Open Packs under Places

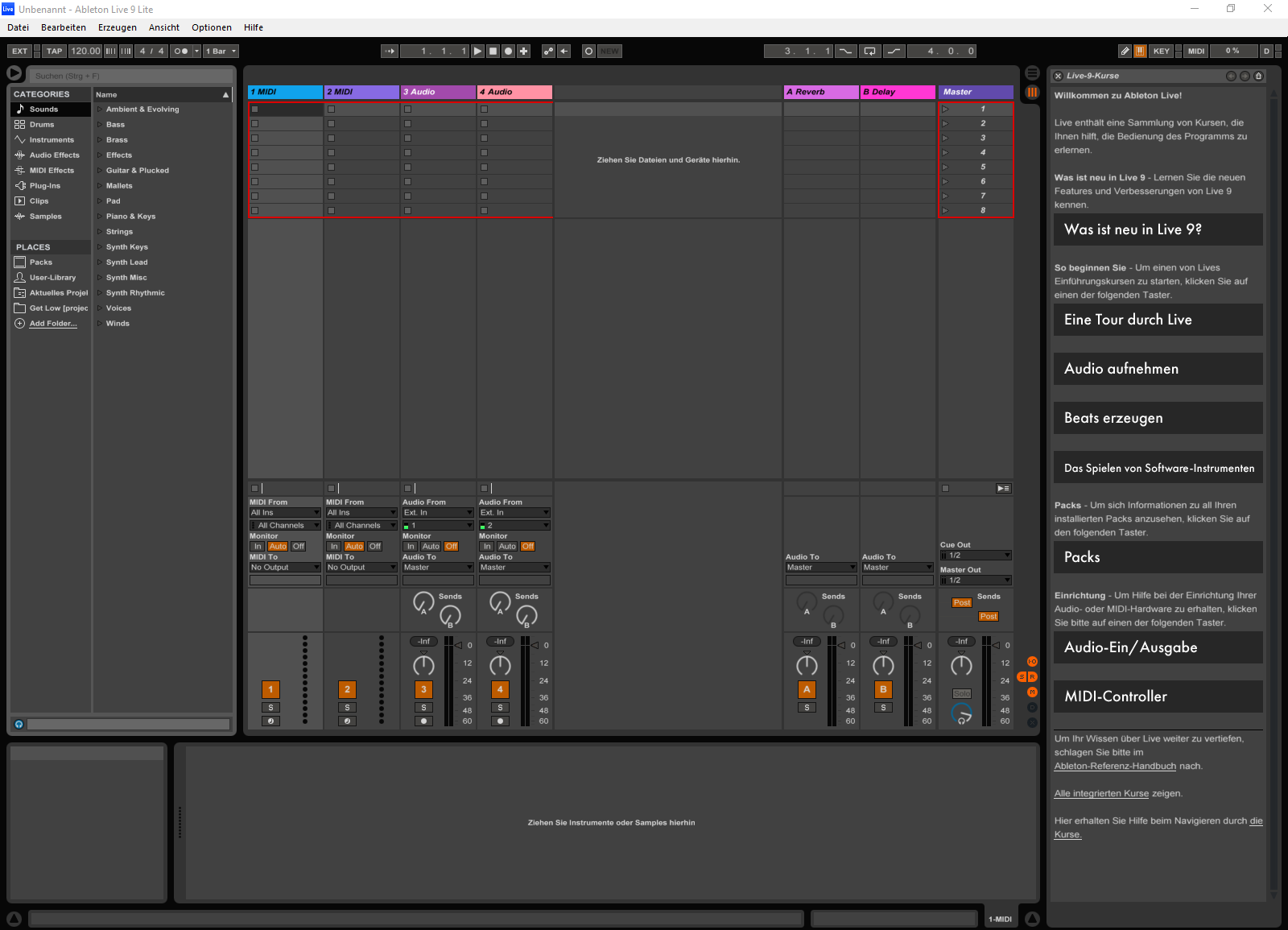click(41, 262)
